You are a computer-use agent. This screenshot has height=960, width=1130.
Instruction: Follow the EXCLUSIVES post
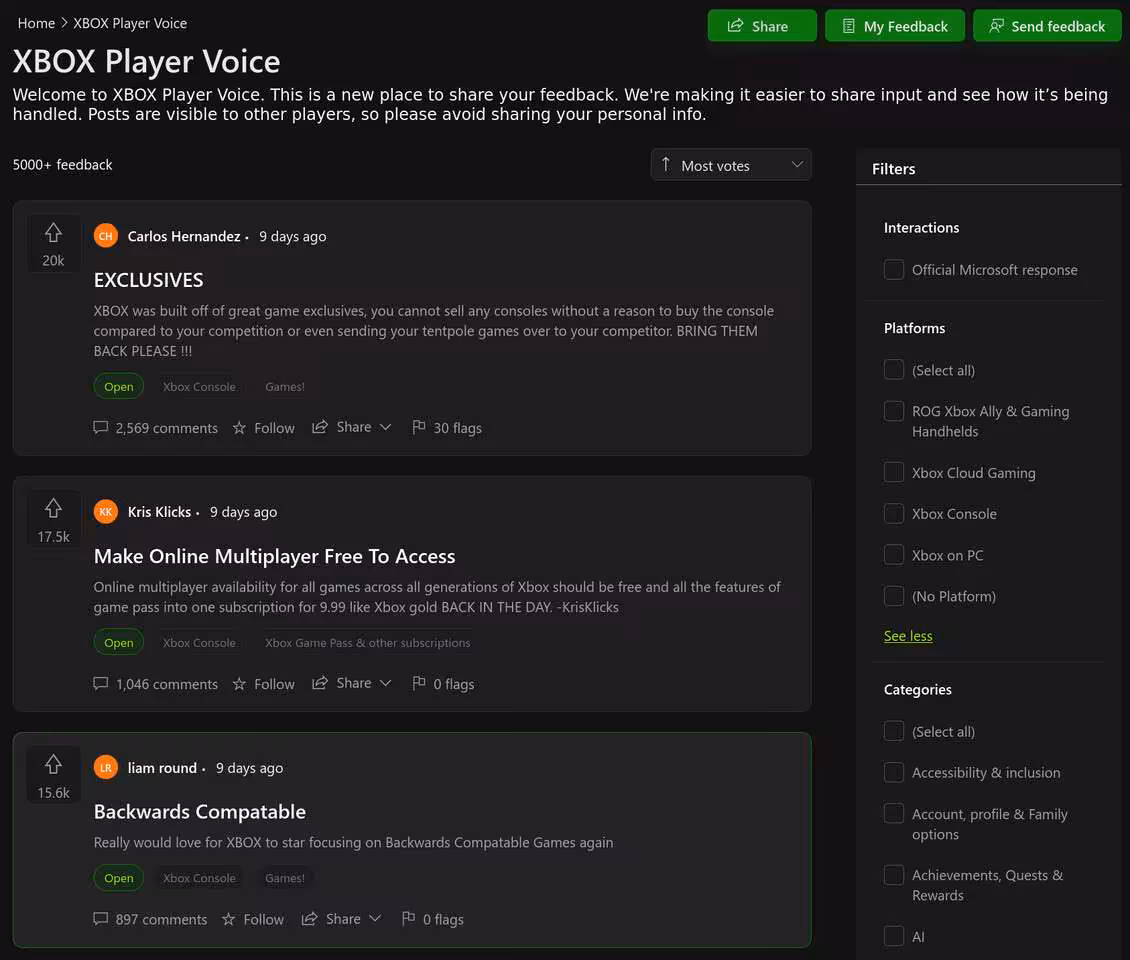(x=264, y=428)
